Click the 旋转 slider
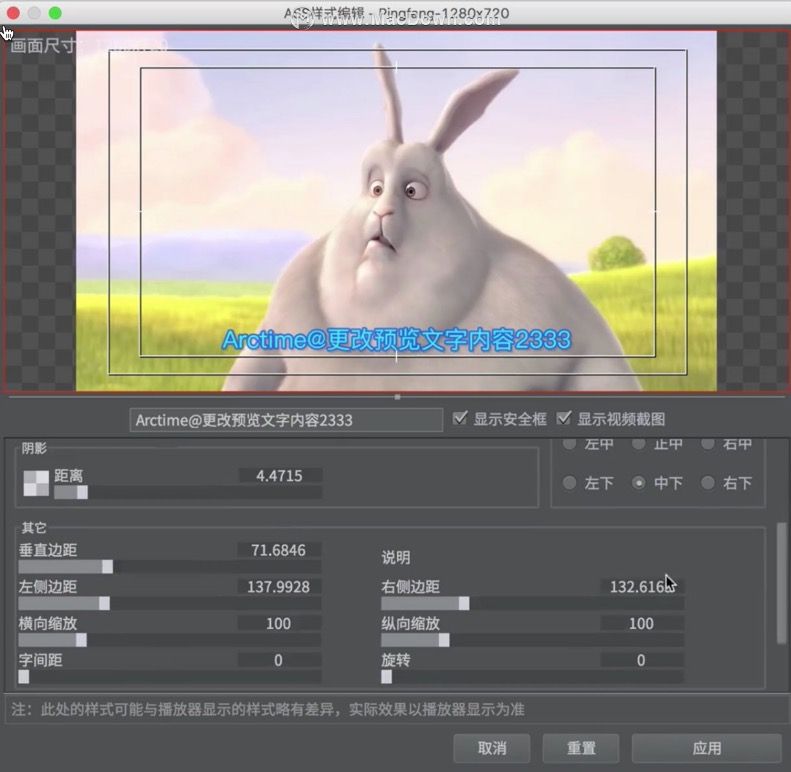Image resolution: width=791 pixels, height=772 pixels. click(x=533, y=677)
